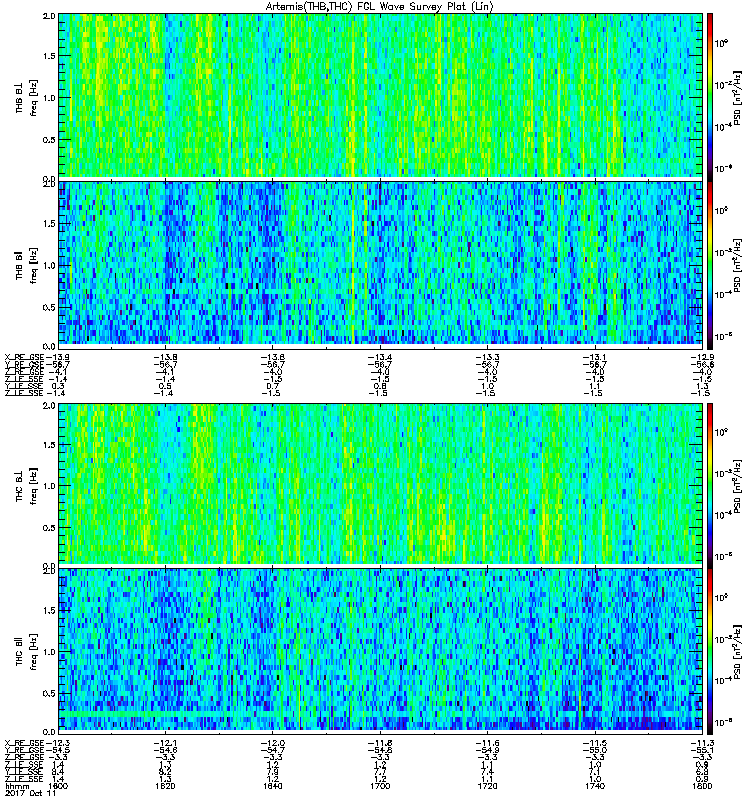Click the "hhmm" time format label
The image size is (750, 800).
[18, 786]
